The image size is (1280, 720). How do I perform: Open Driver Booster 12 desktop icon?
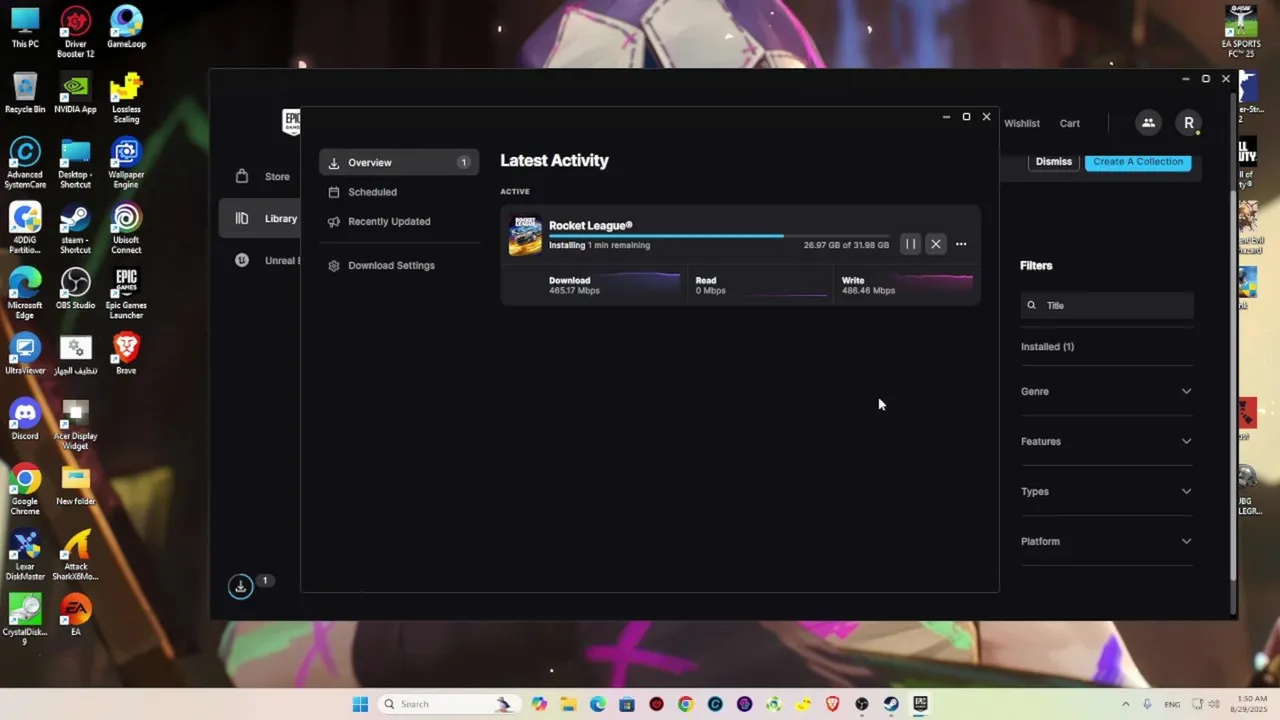(75, 32)
